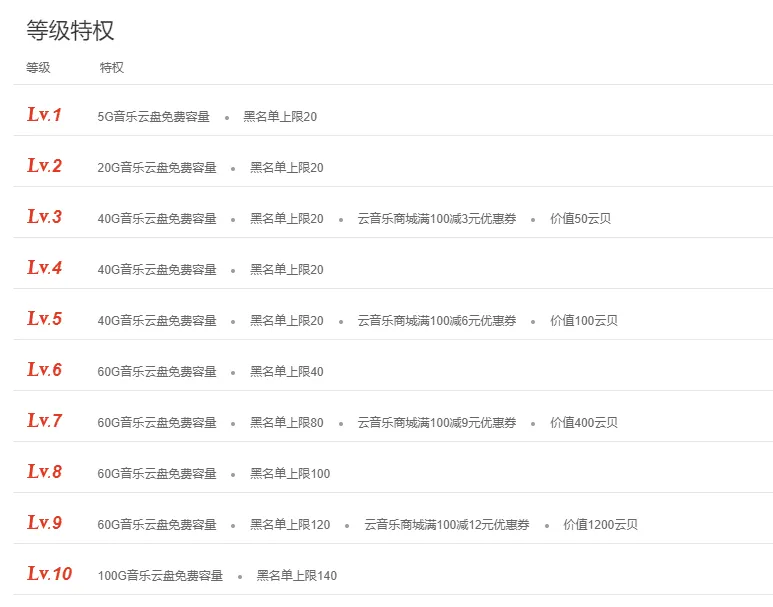Click the 价值400云贝 text
The image size is (773, 607).
tap(584, 423)
